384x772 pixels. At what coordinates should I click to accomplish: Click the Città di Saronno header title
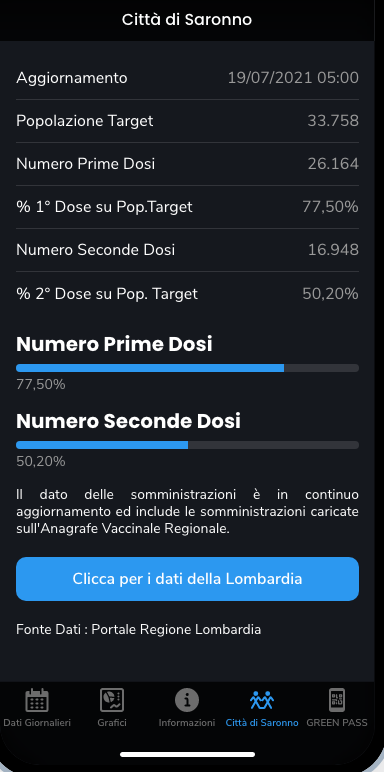[x=187, y=20]
